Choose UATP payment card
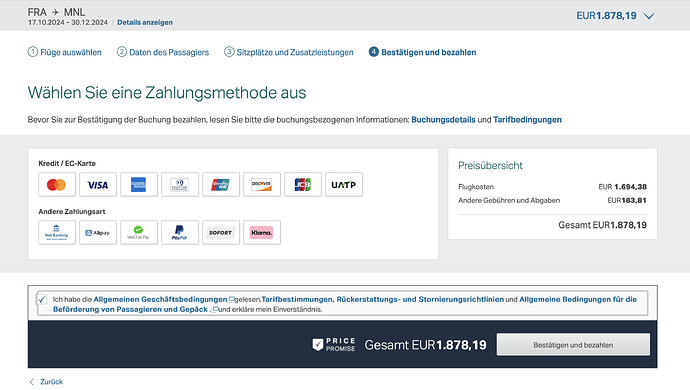Viewport: 690px width, 390px height. coord(344,184)
